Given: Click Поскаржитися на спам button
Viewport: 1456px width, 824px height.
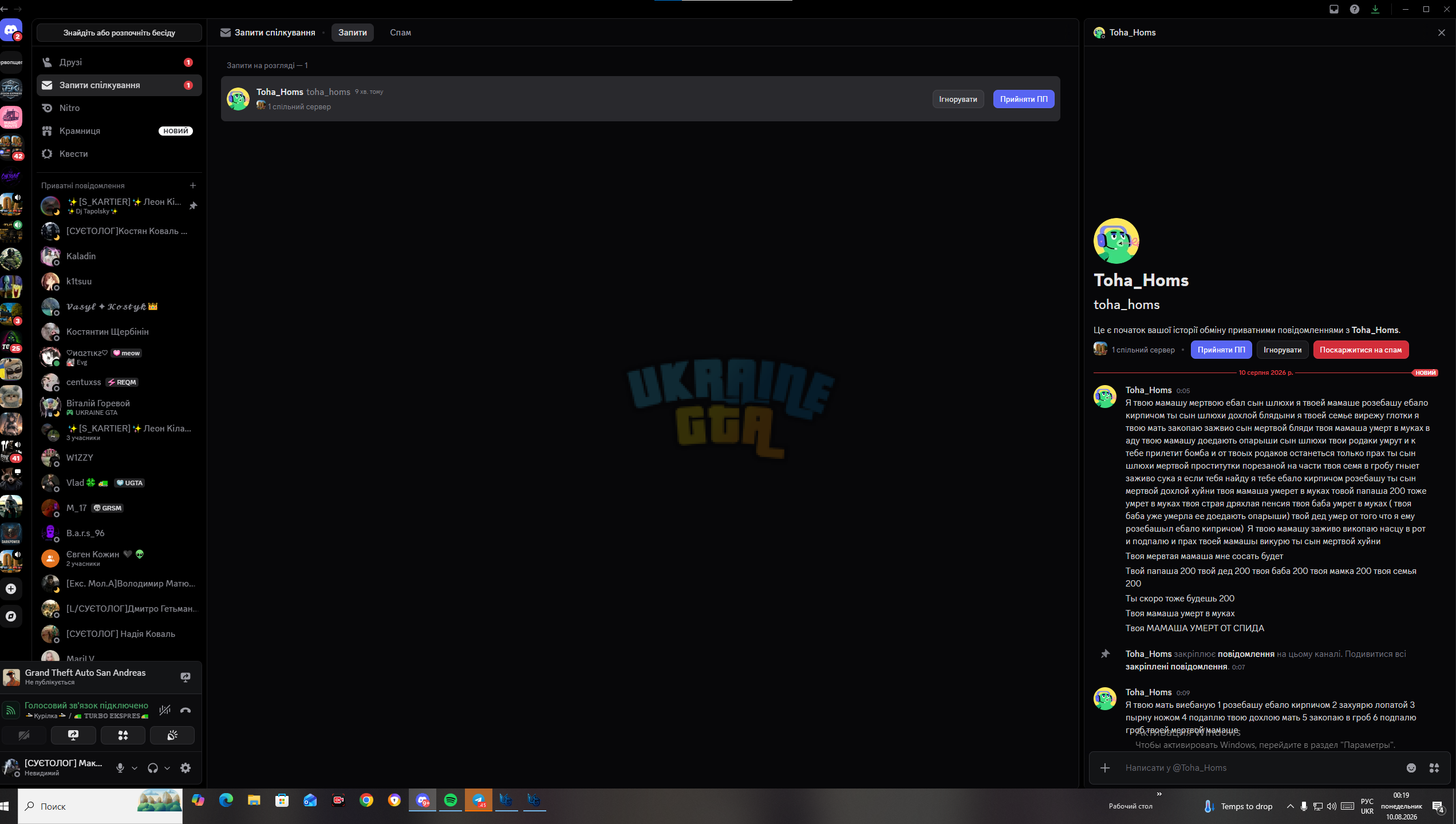Looking at the screenshot, I should point(1361,350).
